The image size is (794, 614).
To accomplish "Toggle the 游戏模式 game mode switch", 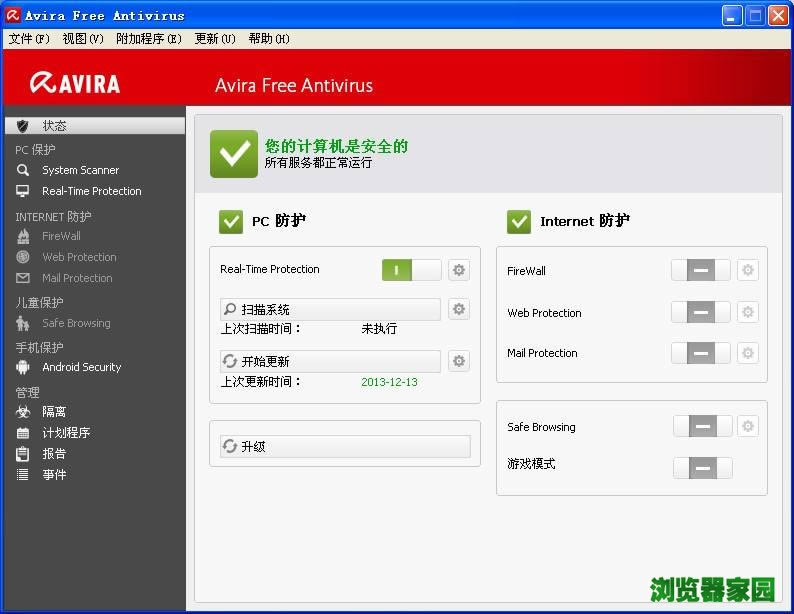I will tap(703, 468).
